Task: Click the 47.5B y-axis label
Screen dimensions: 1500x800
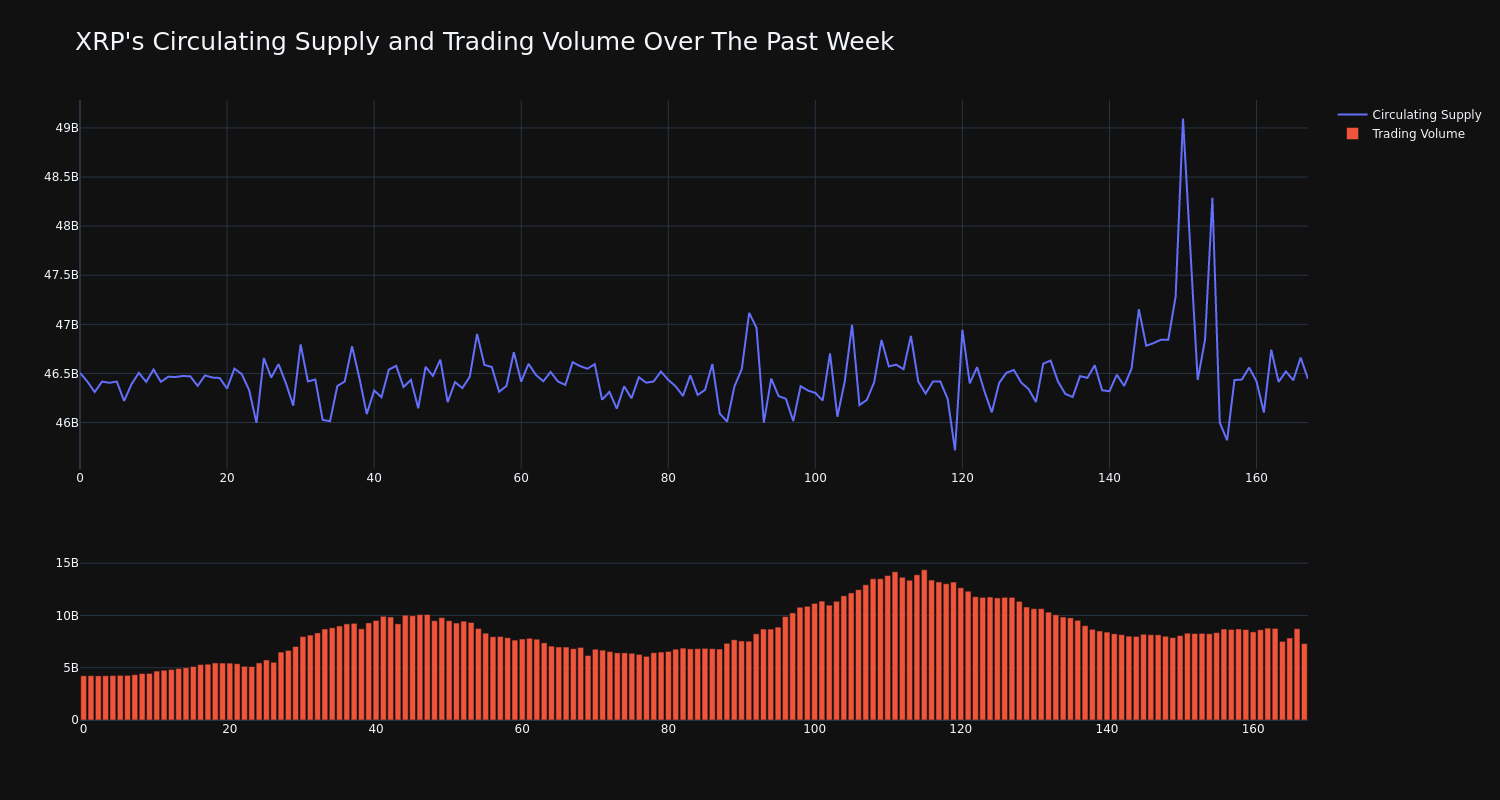Action: pos(61,275)
